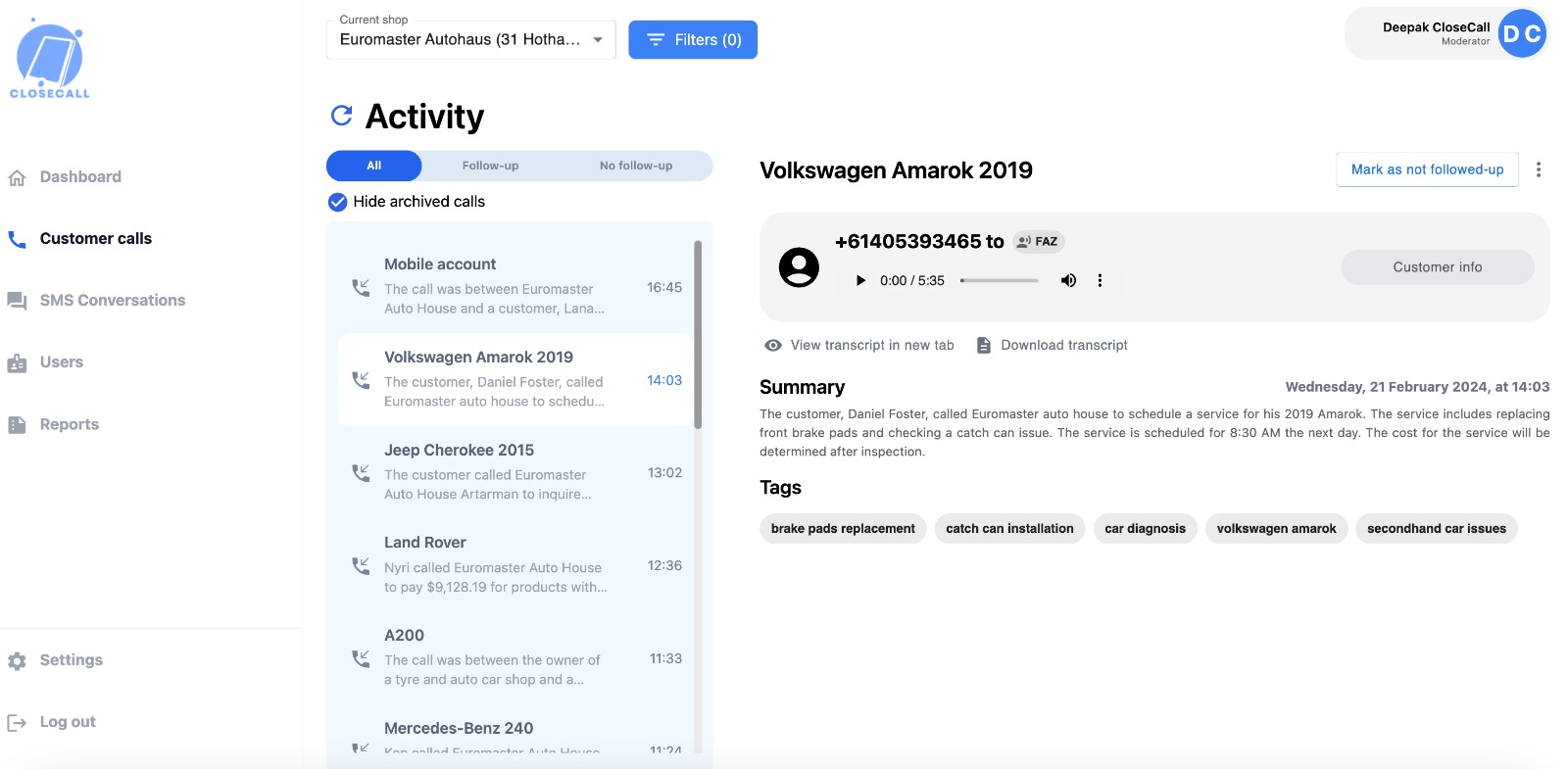The width and height of the screenshot is (1568, 769).
Task: Click incoming call icon for A200
Action: click(361, 659)
